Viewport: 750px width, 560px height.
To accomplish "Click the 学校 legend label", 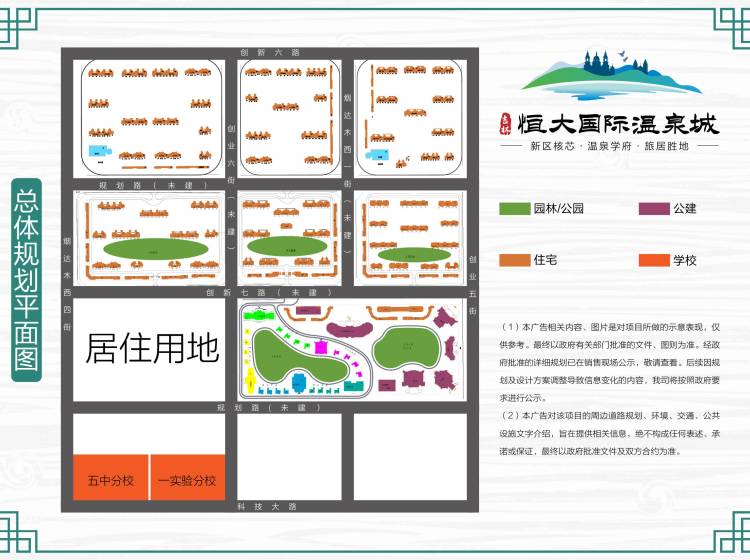I will point(684,260).
